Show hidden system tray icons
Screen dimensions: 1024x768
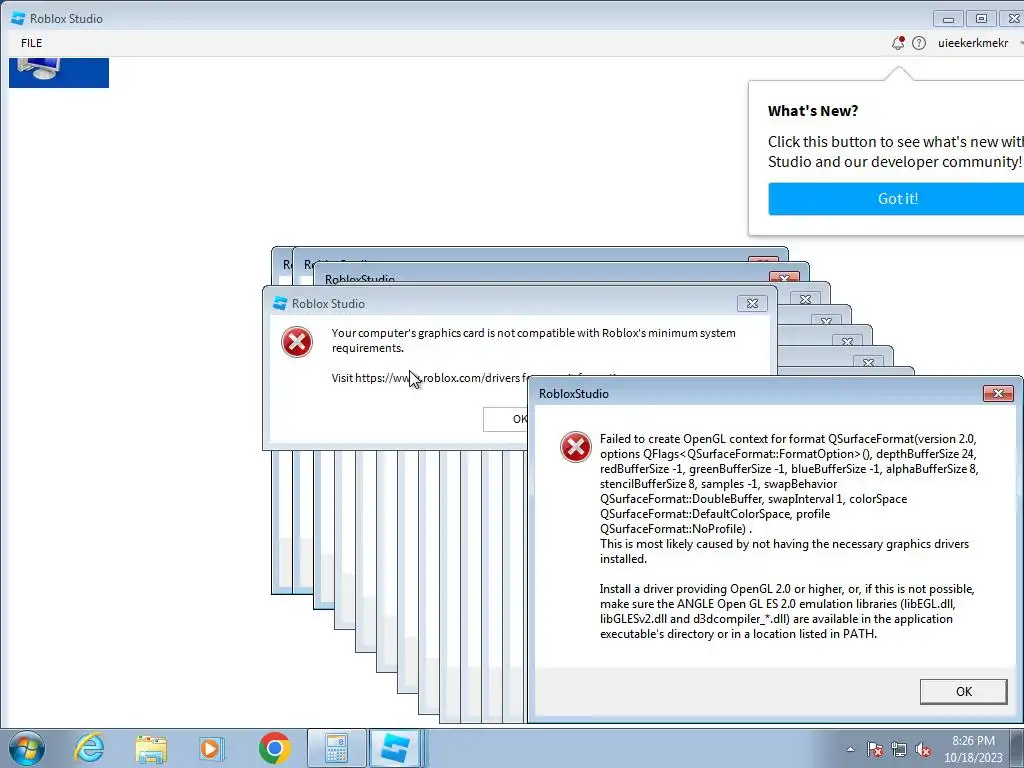point(850,750)
